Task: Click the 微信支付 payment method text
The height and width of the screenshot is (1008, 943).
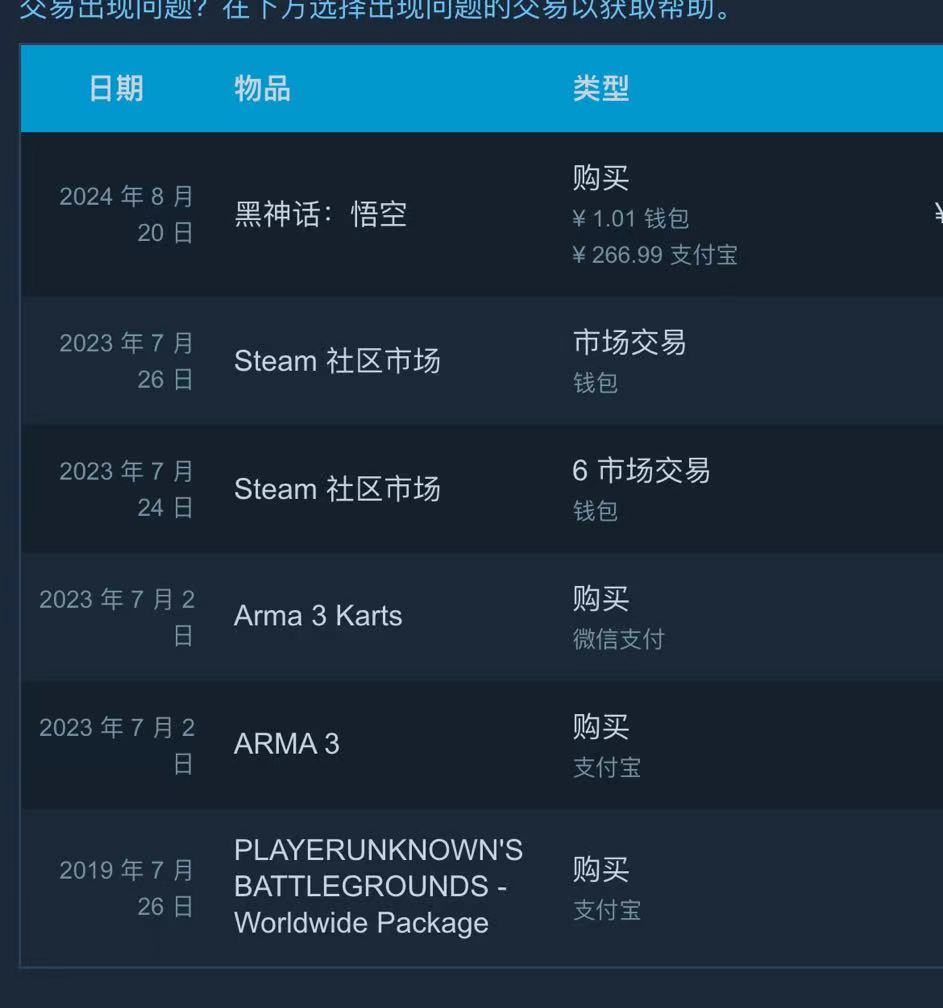Action: [x=618, y=640]
